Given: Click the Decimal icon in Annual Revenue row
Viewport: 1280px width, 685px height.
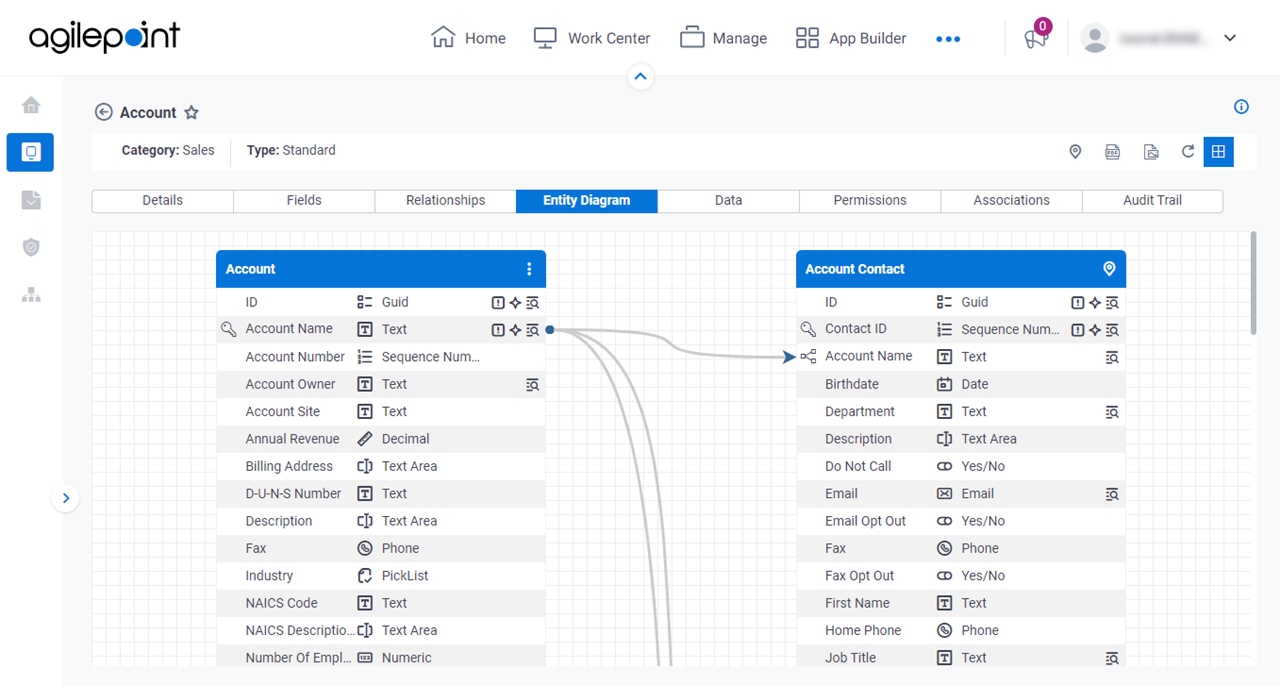Looking at the screenshot, I should pyautogui.click(x=365, y=439).
